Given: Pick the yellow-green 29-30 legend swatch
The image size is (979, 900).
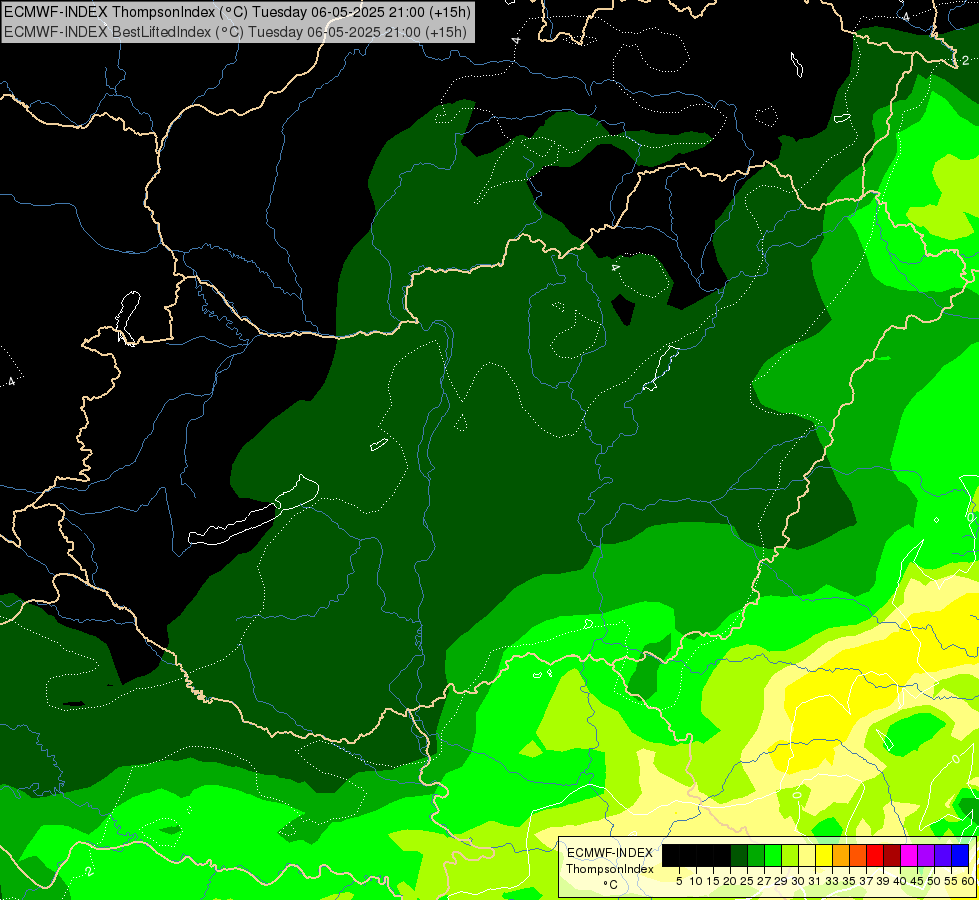Looking at the screenshot, I should click(790, 855).
